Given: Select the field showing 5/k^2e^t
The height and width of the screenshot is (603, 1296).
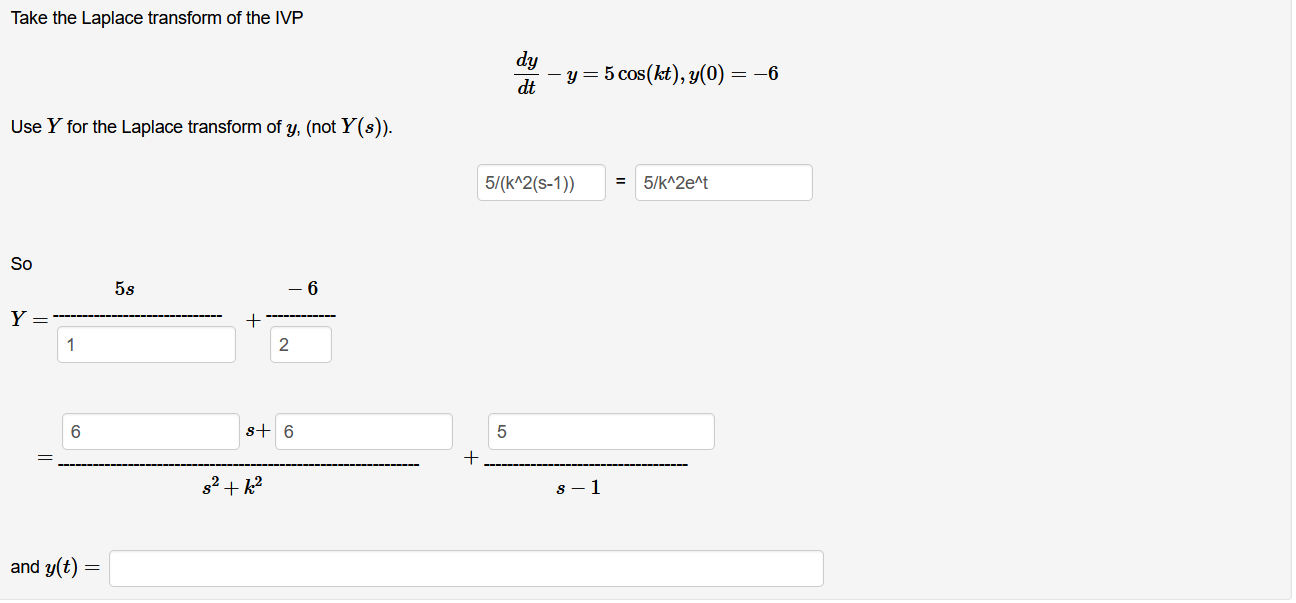Looking at the screenshot, I should click(x=723, y=182).
